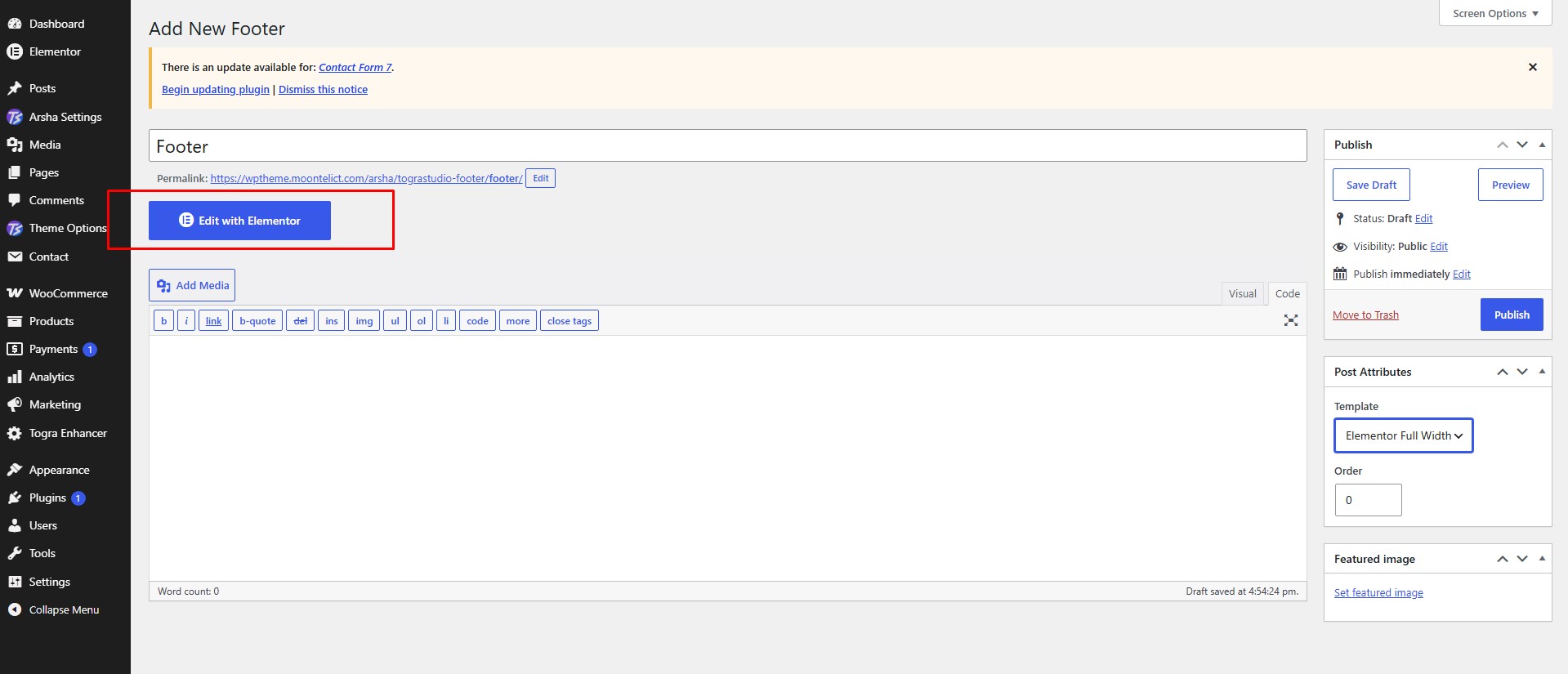This screenshot has width=1568, height=674.
Task: Switch to the Code editor tab
Action: point(1288,294)
